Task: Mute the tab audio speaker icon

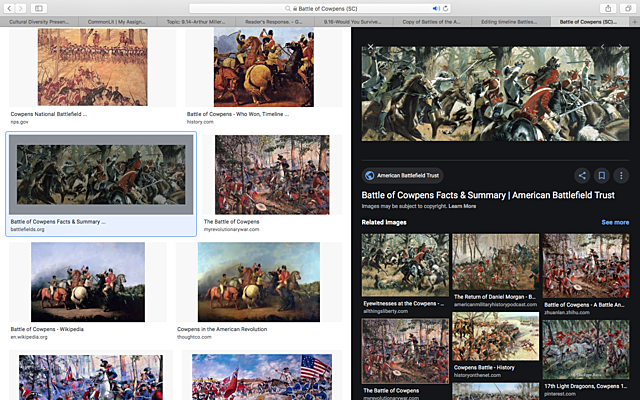Action: (436, 8)
